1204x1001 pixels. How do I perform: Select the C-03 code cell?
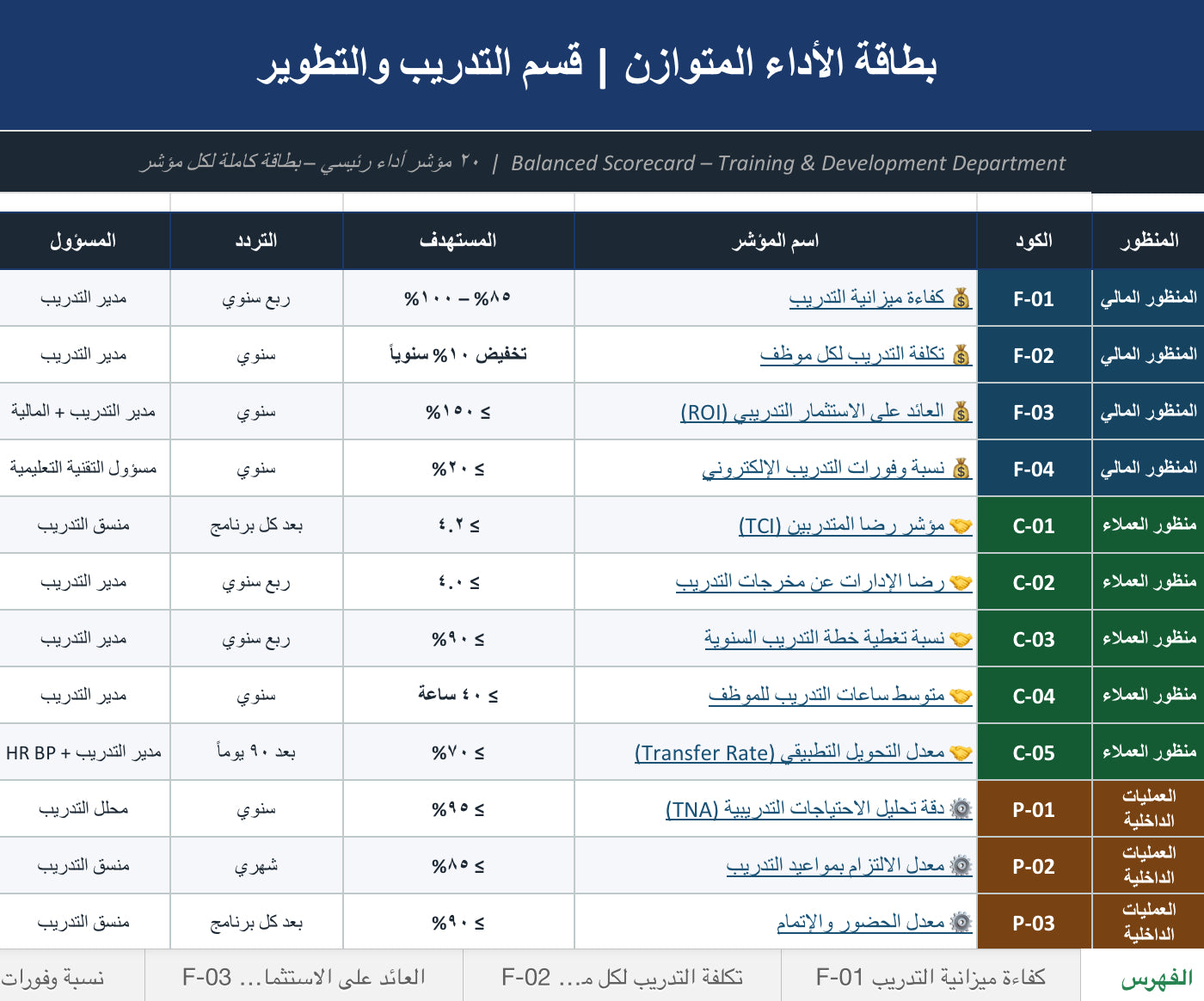tap(1034, 639)
